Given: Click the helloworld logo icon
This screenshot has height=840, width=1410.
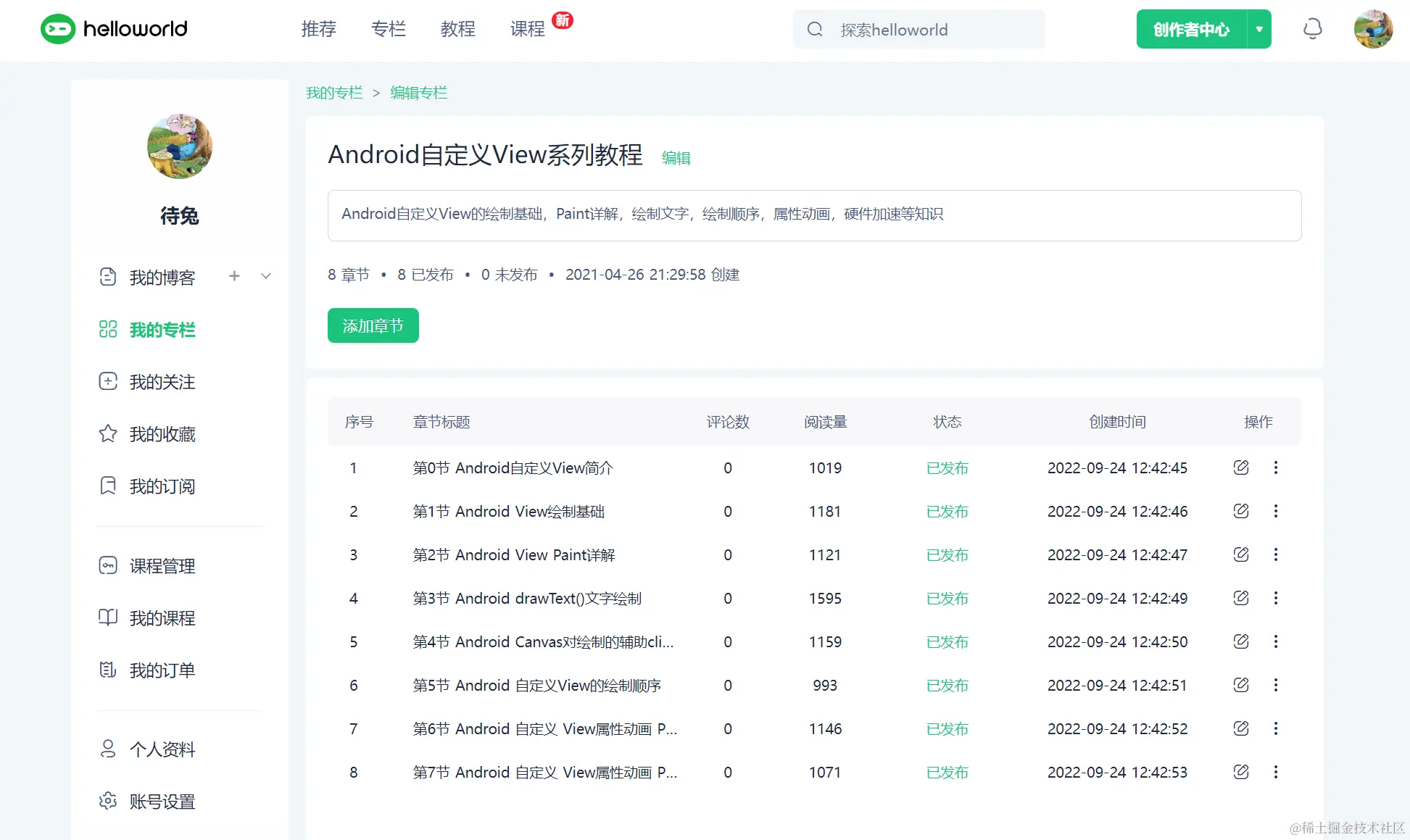Looking at the screenshot, I should 58,29.
